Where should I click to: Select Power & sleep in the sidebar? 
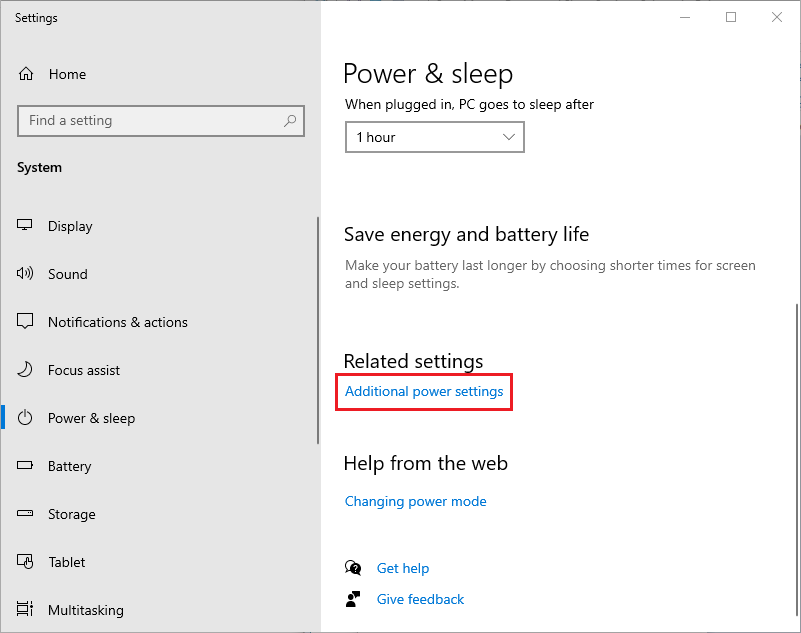pos(94,418)
